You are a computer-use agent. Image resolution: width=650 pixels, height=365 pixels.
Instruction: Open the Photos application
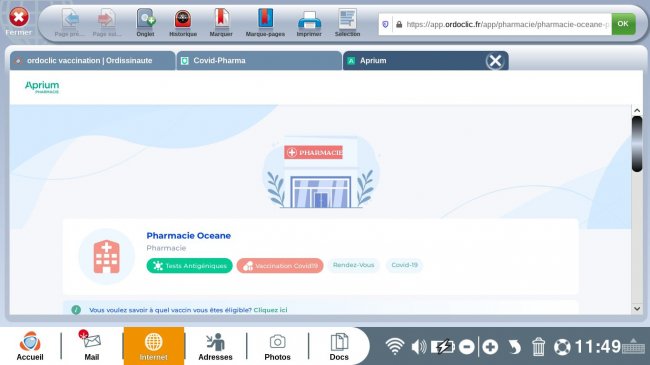[277, 346]
